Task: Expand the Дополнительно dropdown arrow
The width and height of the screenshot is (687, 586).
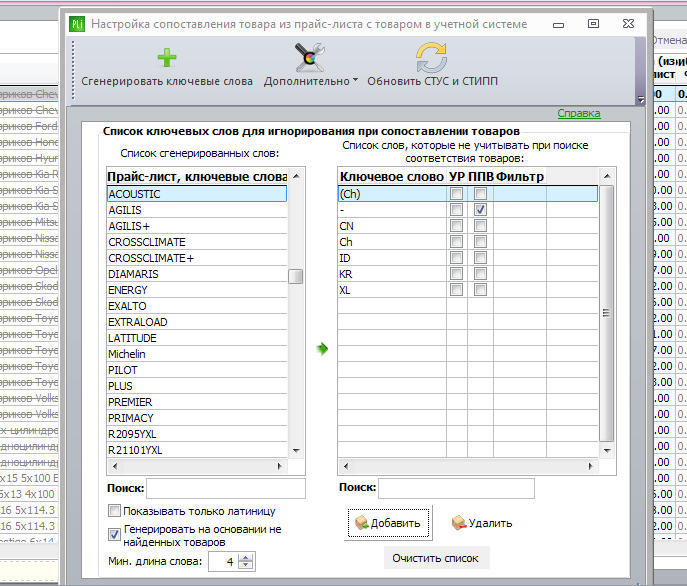Action: [x=355, y=80]
